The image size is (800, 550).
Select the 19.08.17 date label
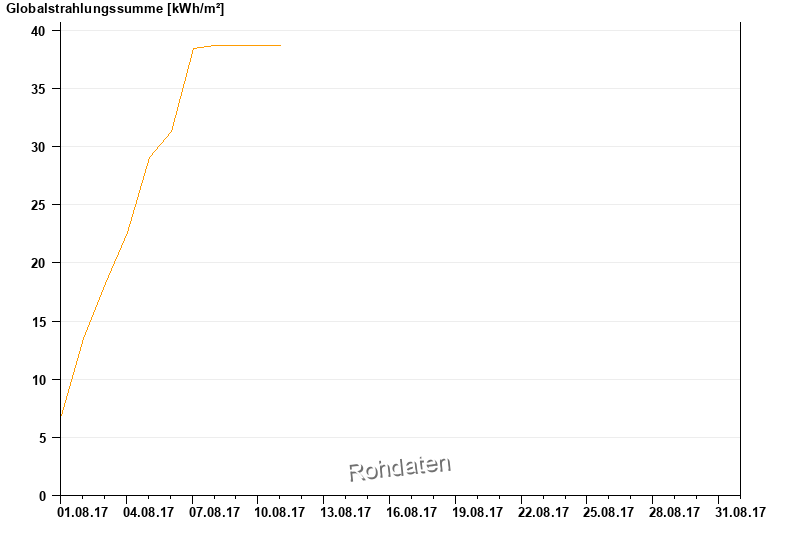pos(478,513)
